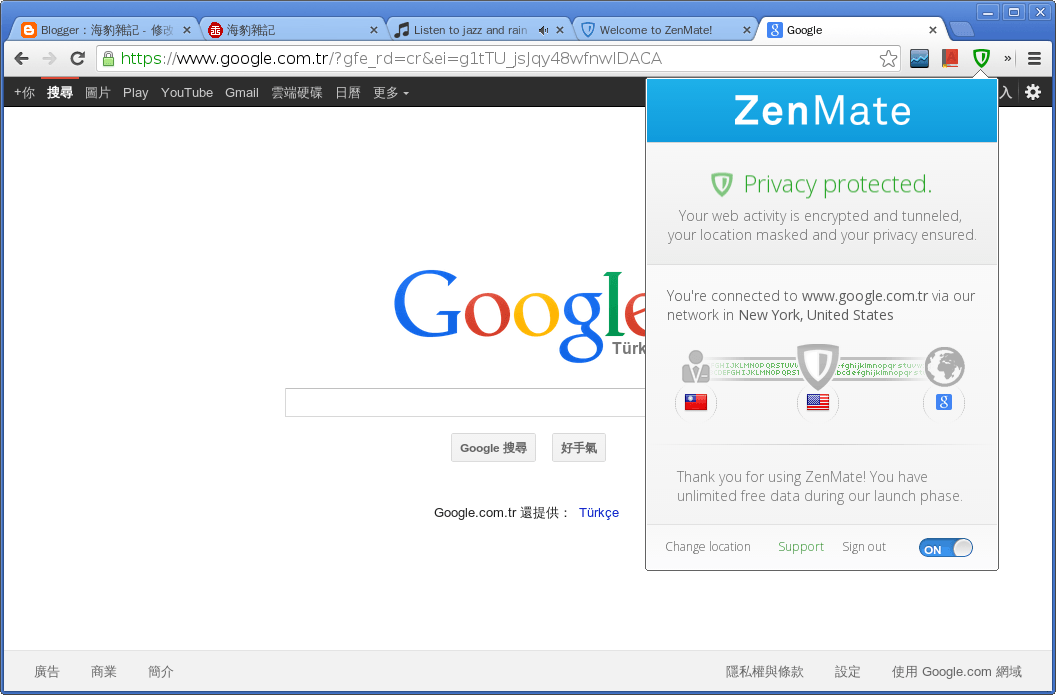1056x695 pixels.
Task: Switch ZenMate protection off with the ON toggle
Action: tap(944, 547)
